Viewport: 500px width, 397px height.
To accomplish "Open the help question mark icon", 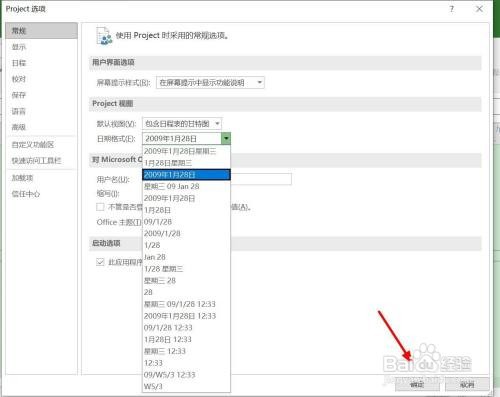I will pyautogui.click(x=452, y=9).
